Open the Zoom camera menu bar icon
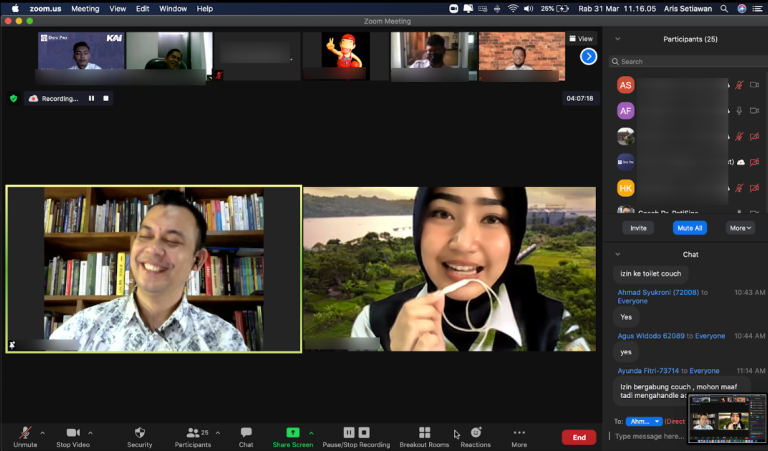The width and height of the screenshot is (768, 451). [454, 8]
